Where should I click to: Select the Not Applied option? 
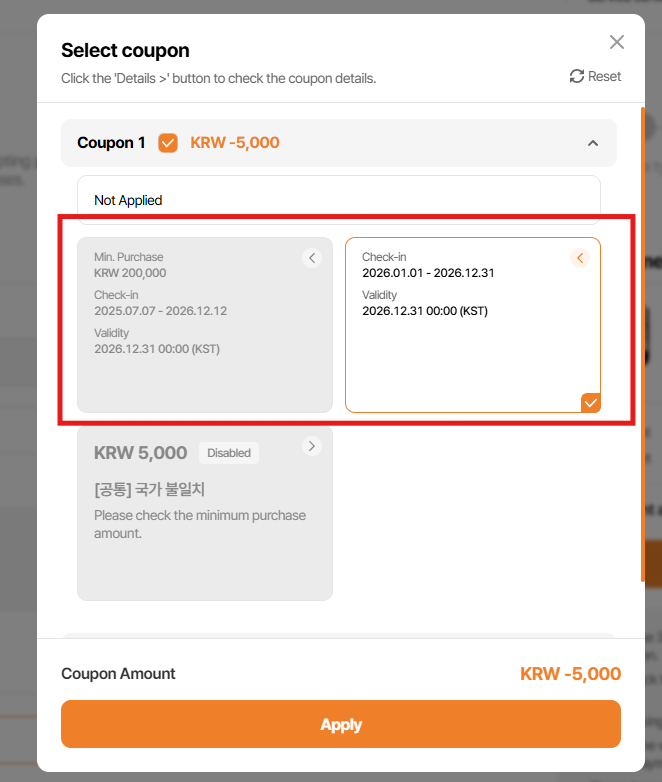click(338, 200)
